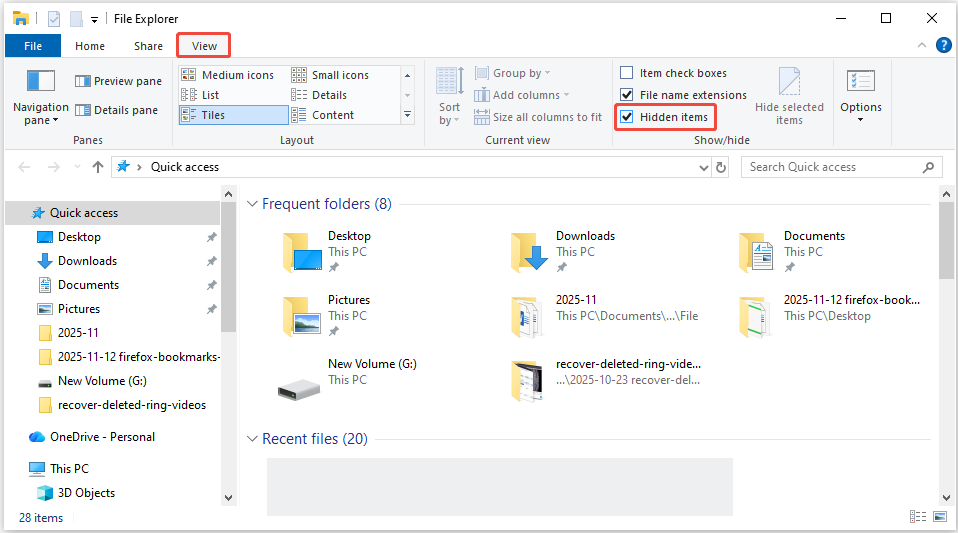Click navigation pane scroll up arrow
This screenshot has height=533, width=958.
(229, 194)
